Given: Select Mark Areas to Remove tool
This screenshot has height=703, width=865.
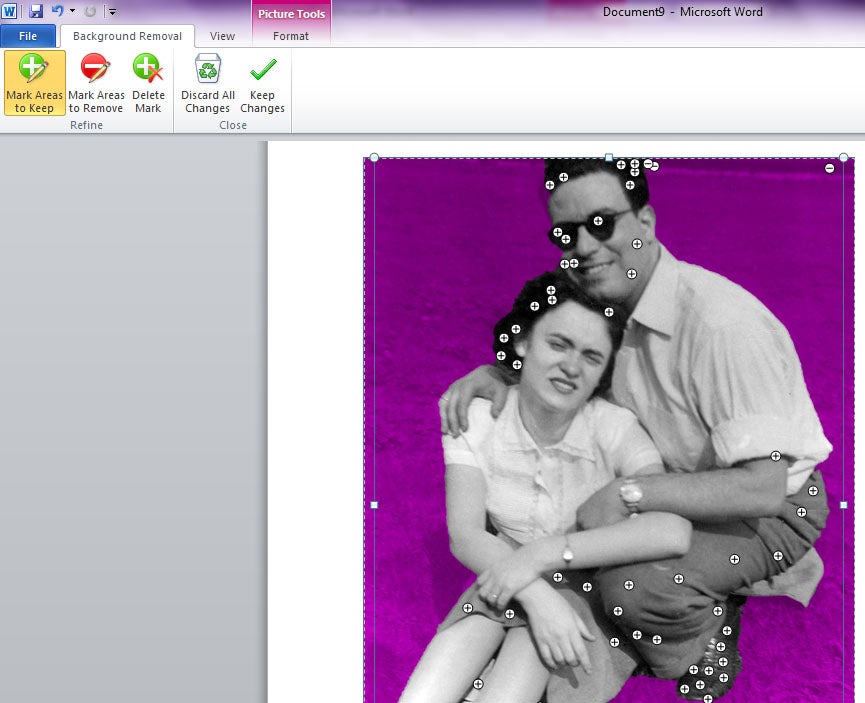Looking at the screenshot, I should pos(96,83).
